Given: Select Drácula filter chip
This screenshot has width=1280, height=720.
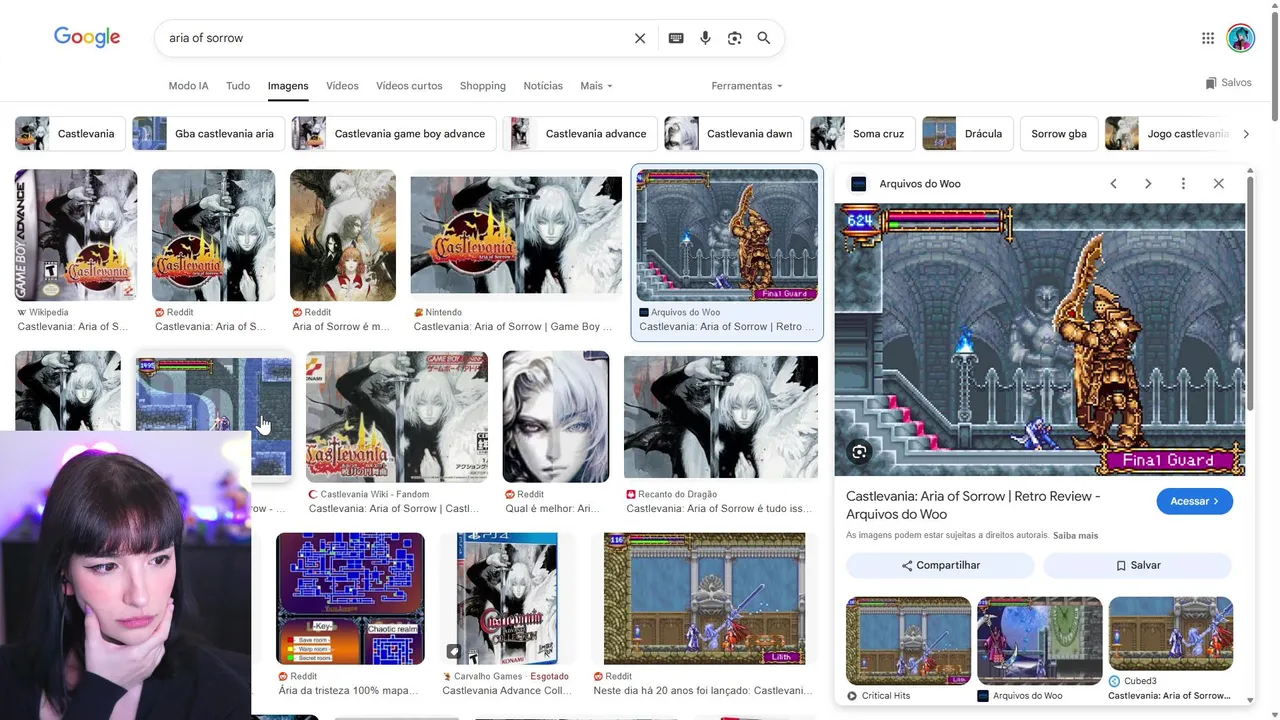Looking at the screenshot, I should 968,133.
